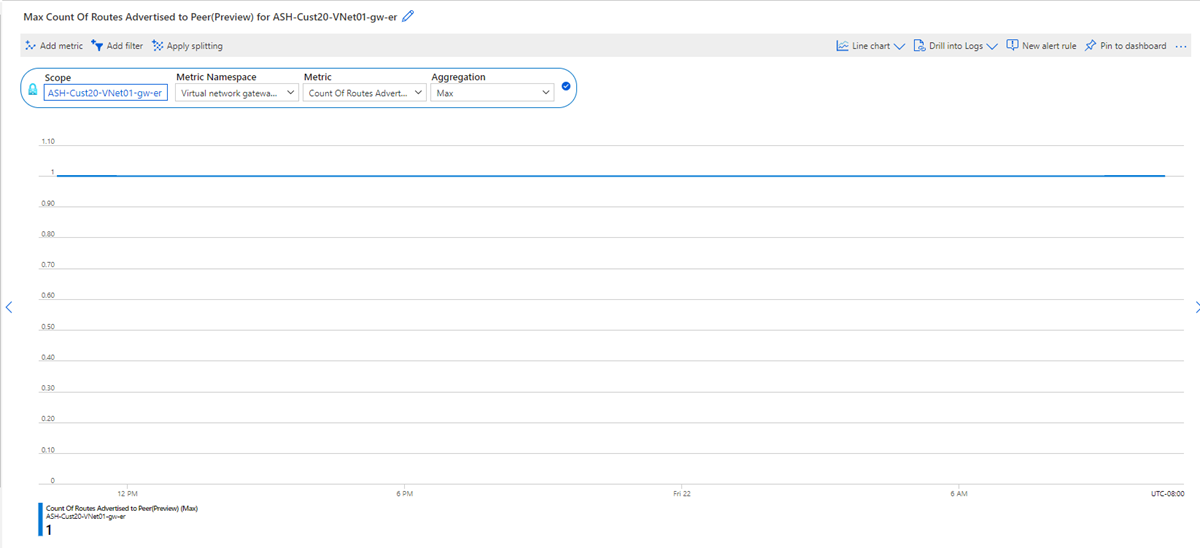
Task: Open the Metric dropdown list
Action: coord(366,92)
